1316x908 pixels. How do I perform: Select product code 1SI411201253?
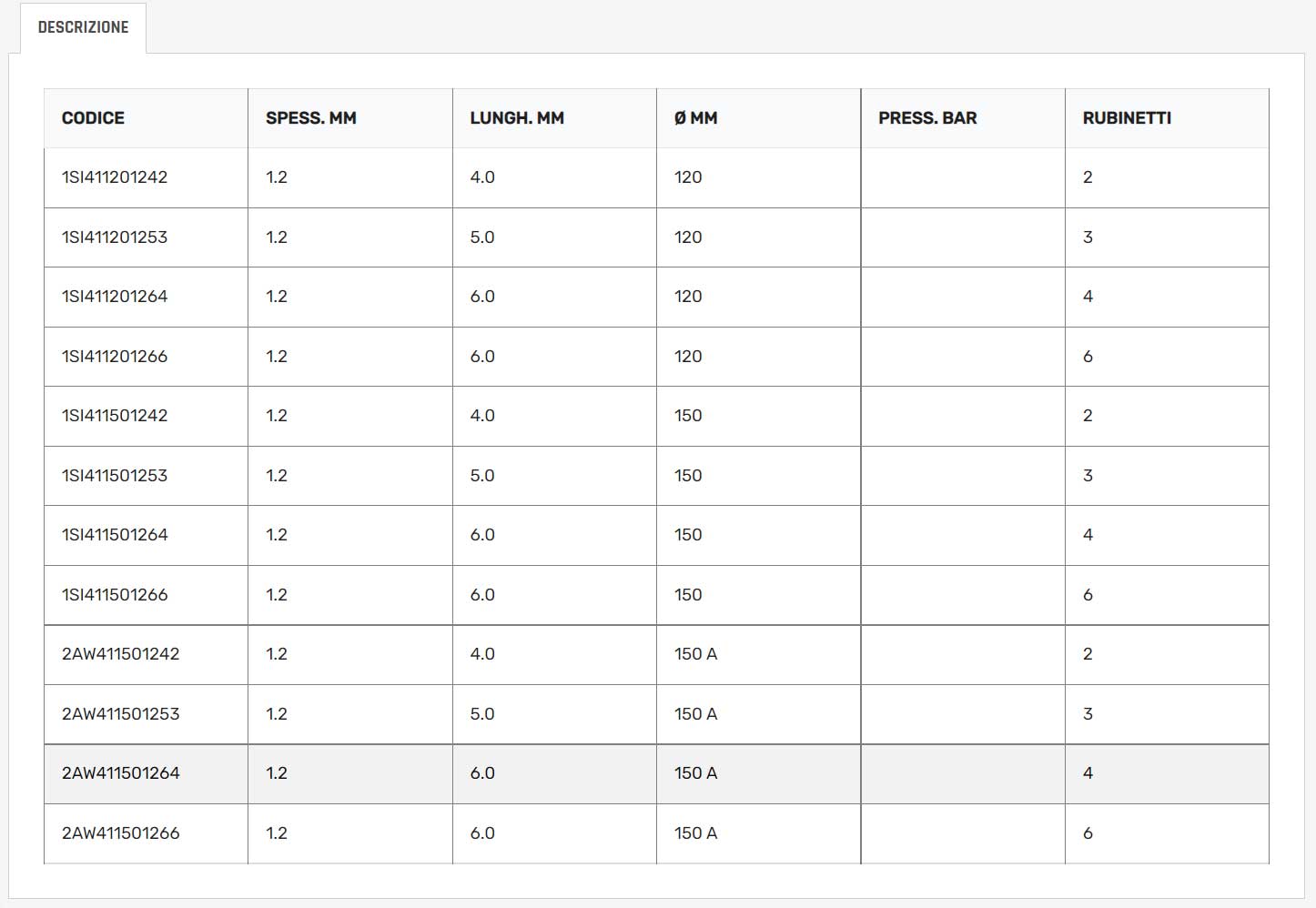coord(115,237)
